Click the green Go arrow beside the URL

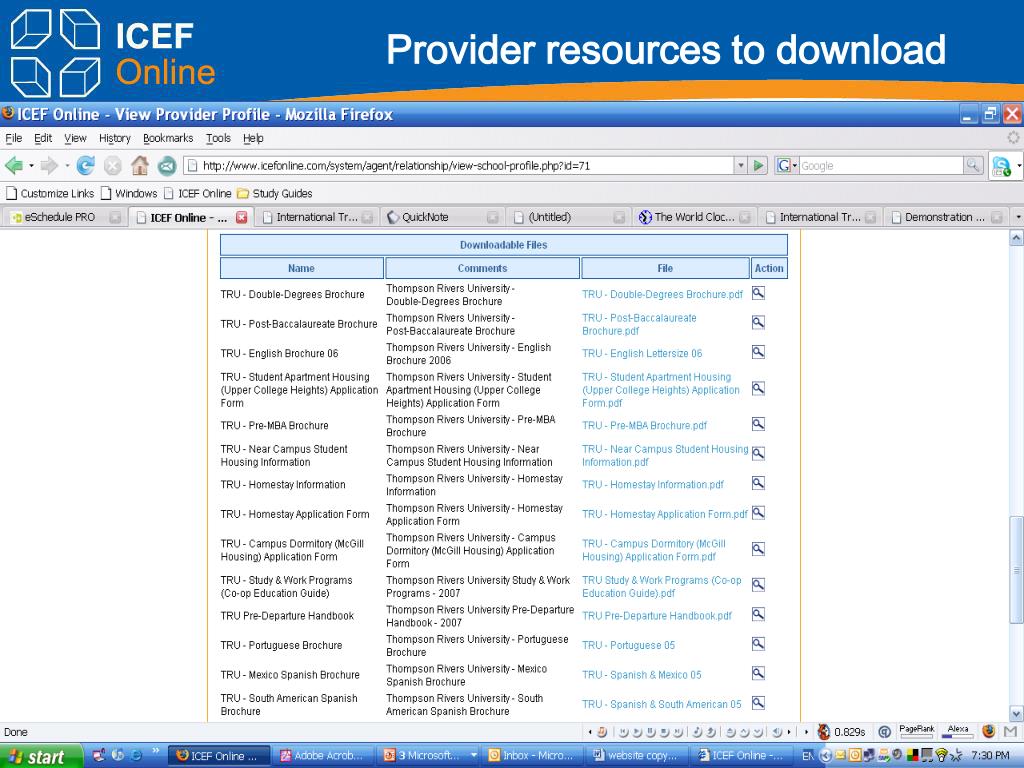(x=758, y=166)
